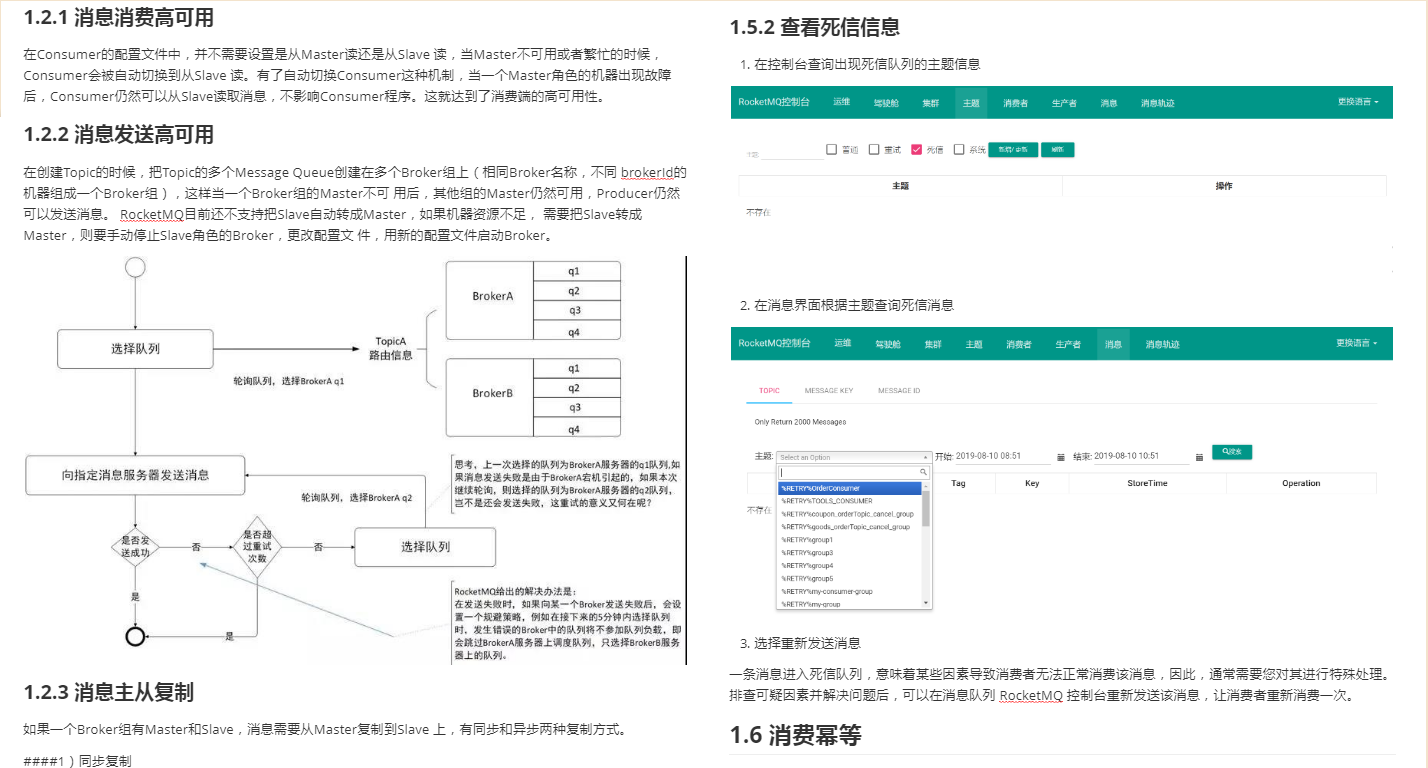Click the heading 1.2.1 消息消费高可用
This screenshot has width=1428, height=768.
coord(119,17)
